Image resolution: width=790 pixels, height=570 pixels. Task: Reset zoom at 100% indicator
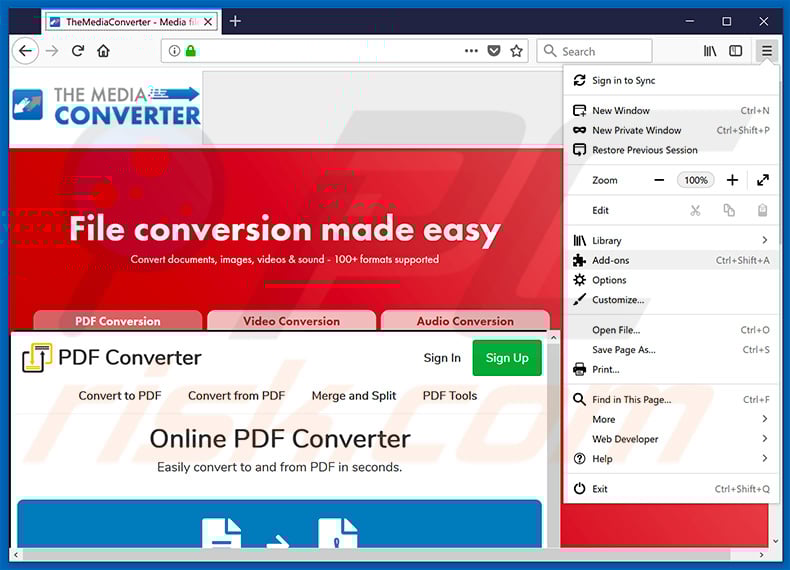(696, 180)
